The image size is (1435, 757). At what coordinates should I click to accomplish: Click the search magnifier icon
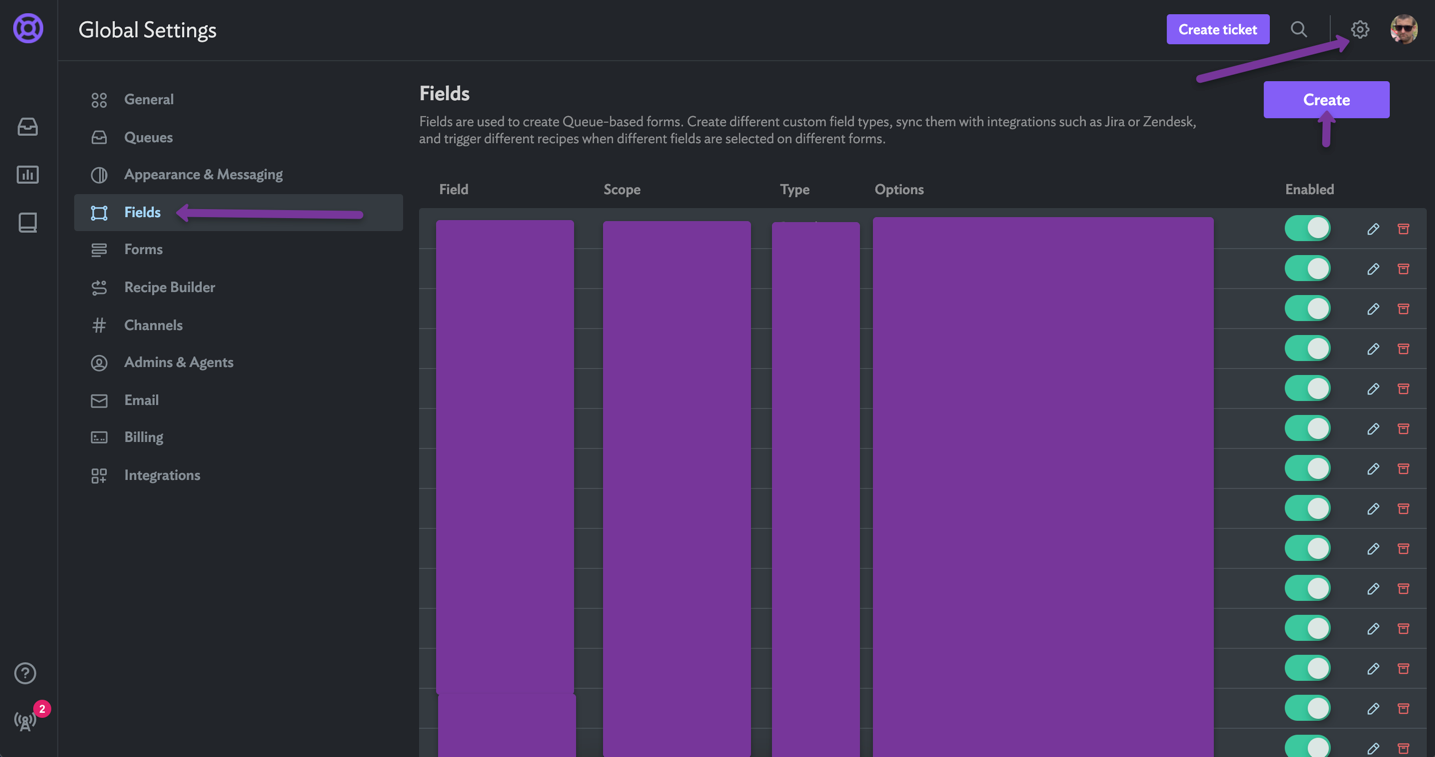tap(1299, 29)
